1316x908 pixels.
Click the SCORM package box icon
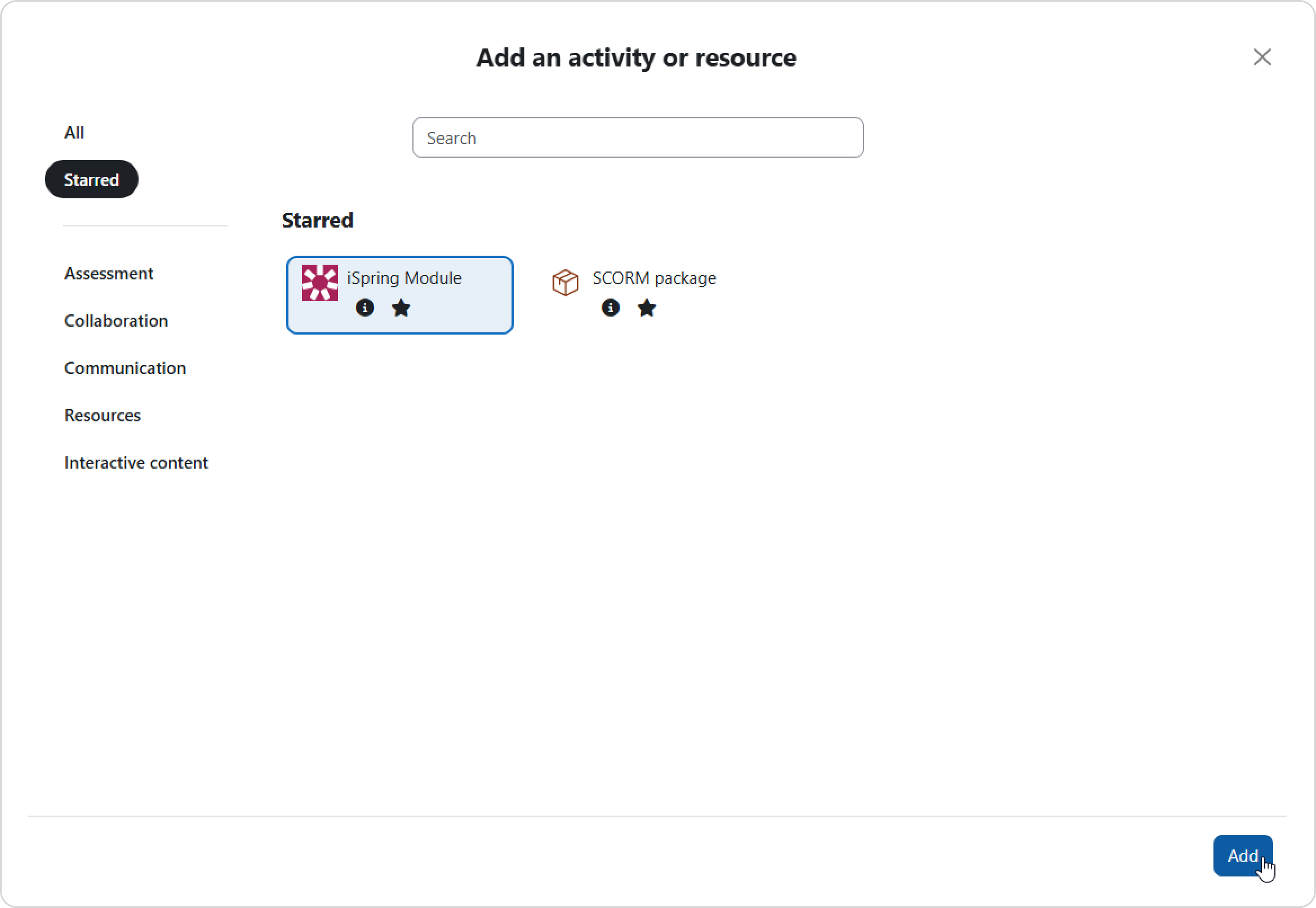(x=565, y=283)
